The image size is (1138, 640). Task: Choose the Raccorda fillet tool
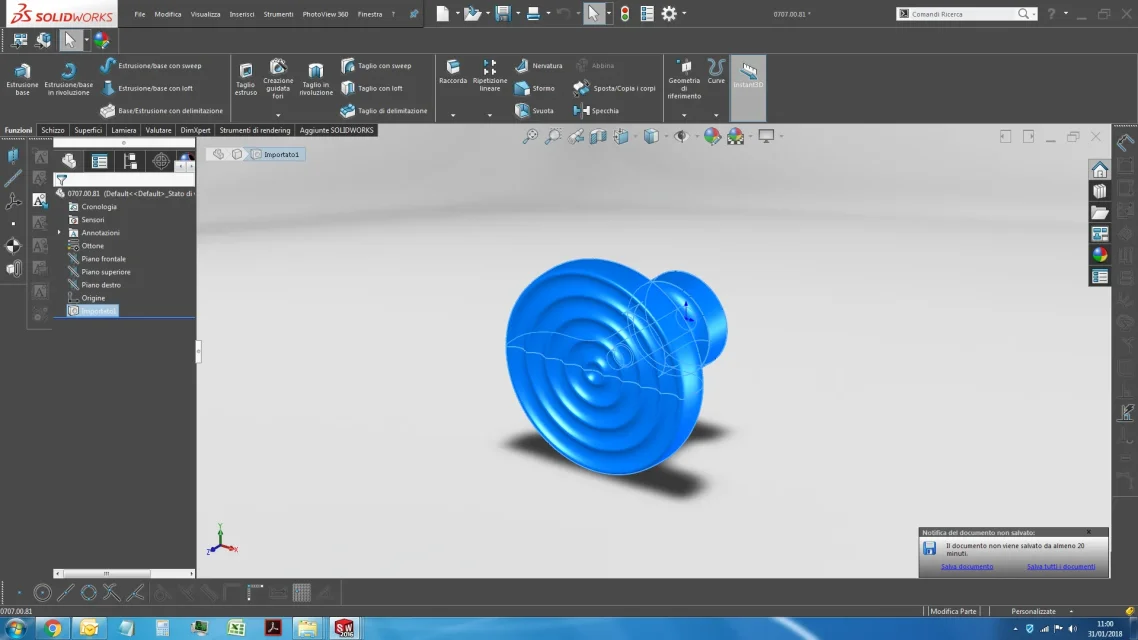coord(453,73)
